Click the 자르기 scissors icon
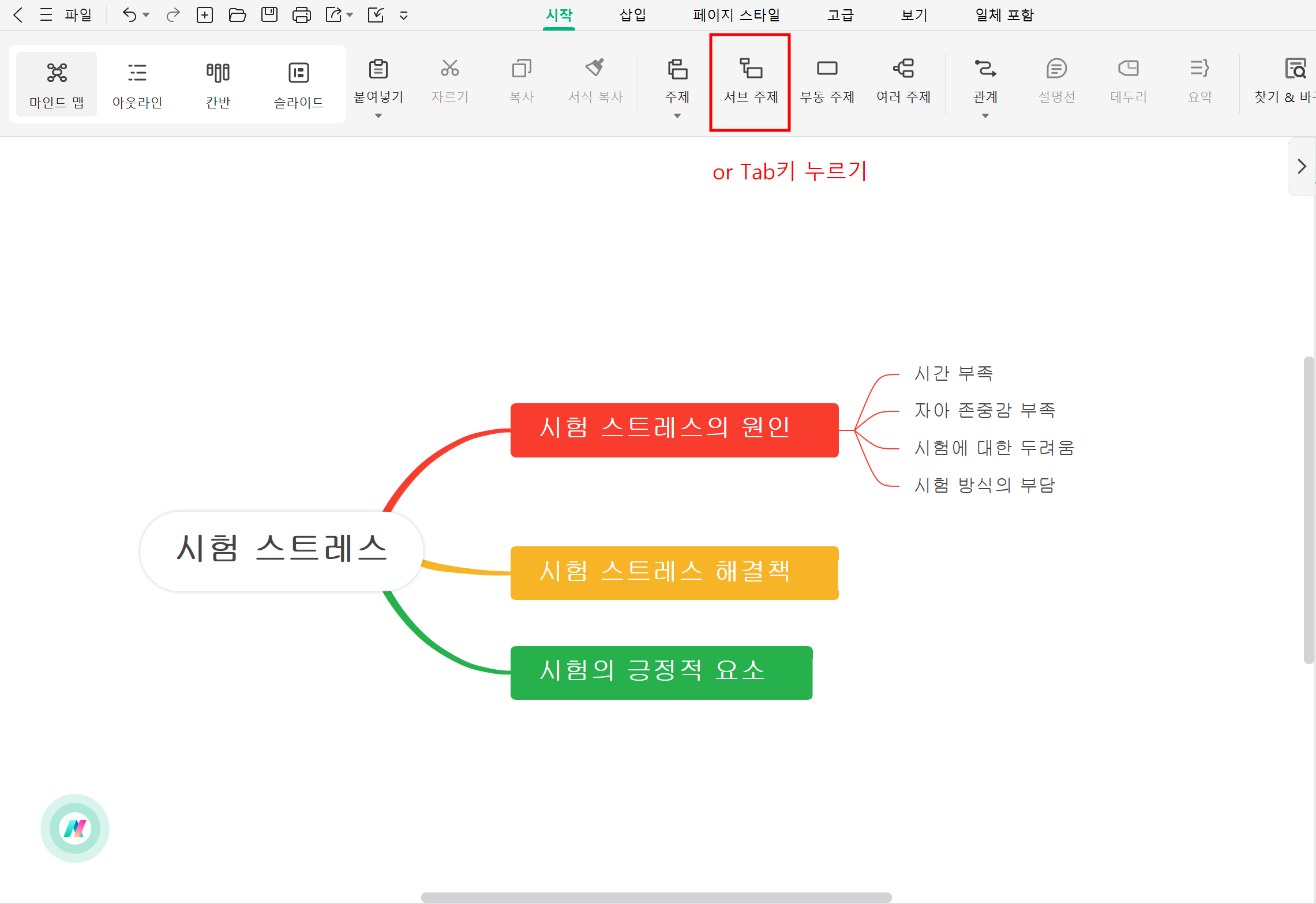This screenshot has width=1316, height=904. 450,68
